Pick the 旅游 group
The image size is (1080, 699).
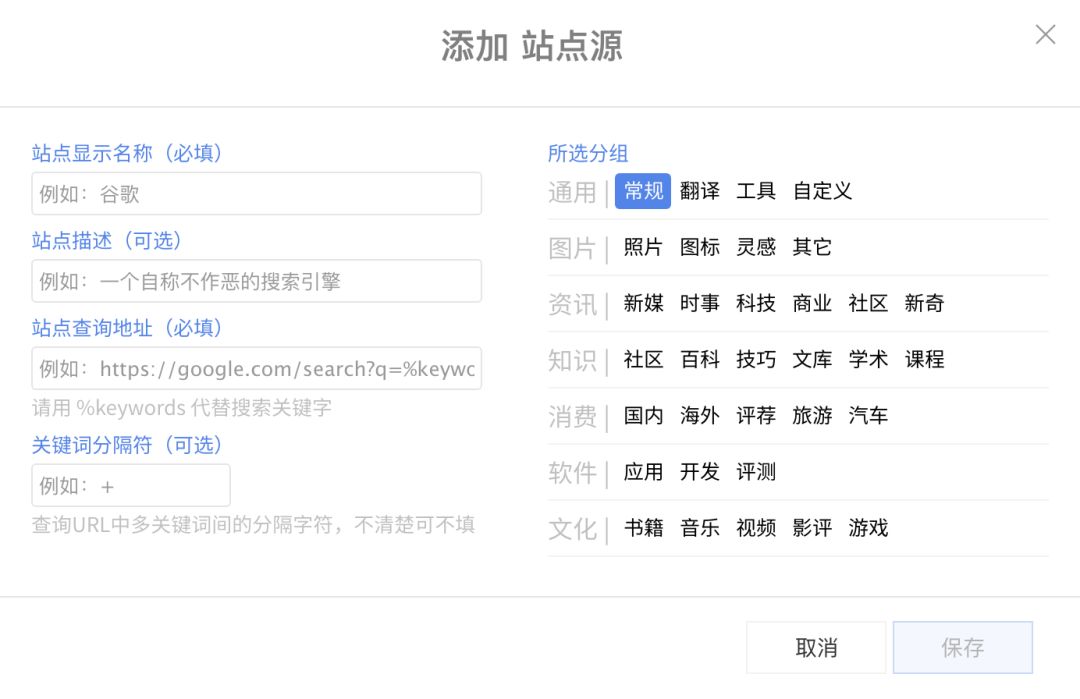(812, 415)
